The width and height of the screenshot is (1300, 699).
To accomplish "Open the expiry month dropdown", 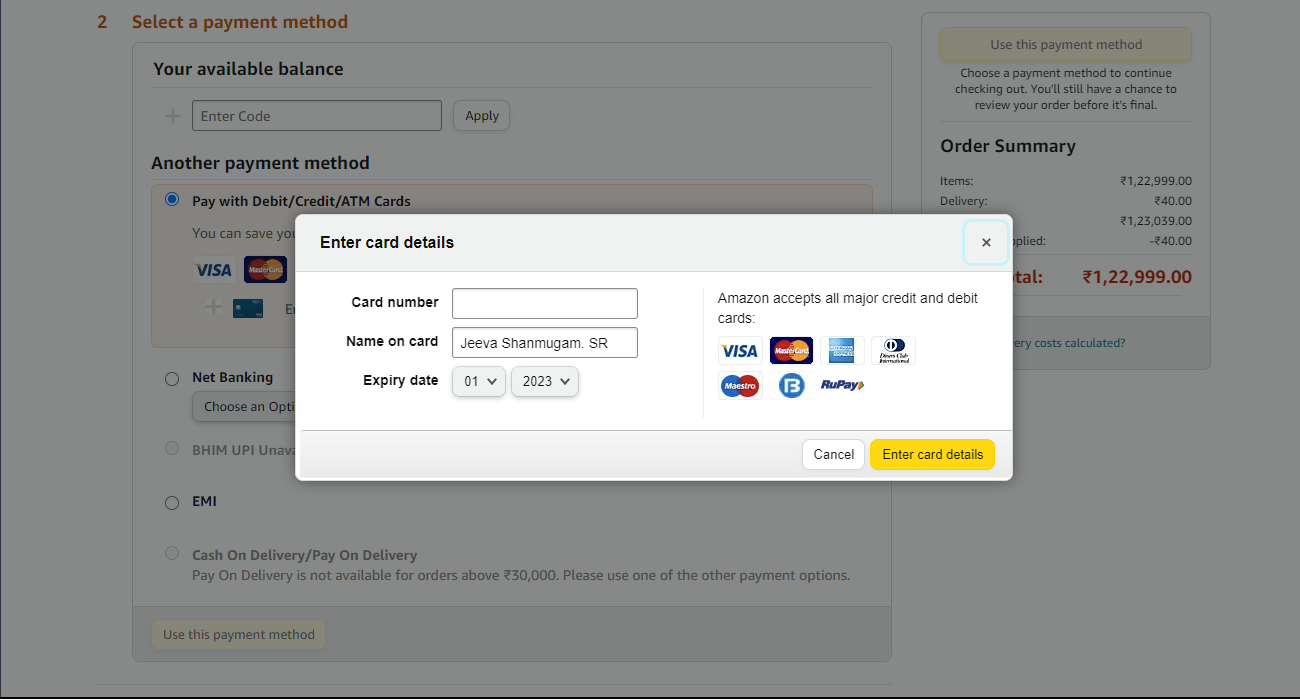I will tap(479, 381).
